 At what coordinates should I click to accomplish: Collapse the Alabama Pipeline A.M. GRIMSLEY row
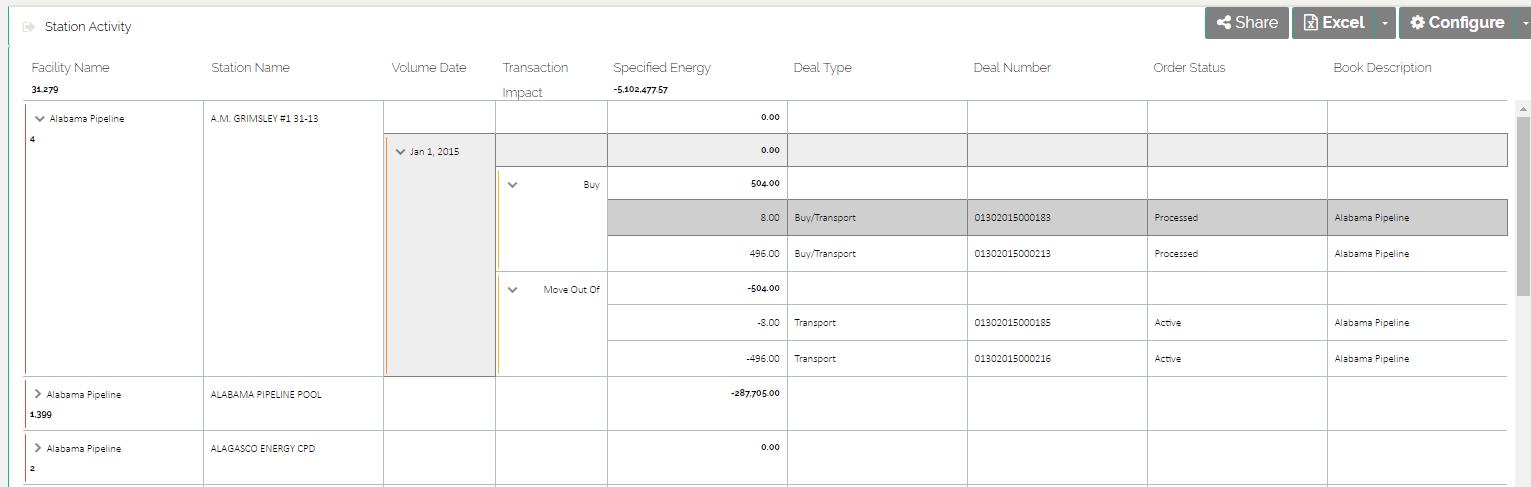(x=40, y=118)
